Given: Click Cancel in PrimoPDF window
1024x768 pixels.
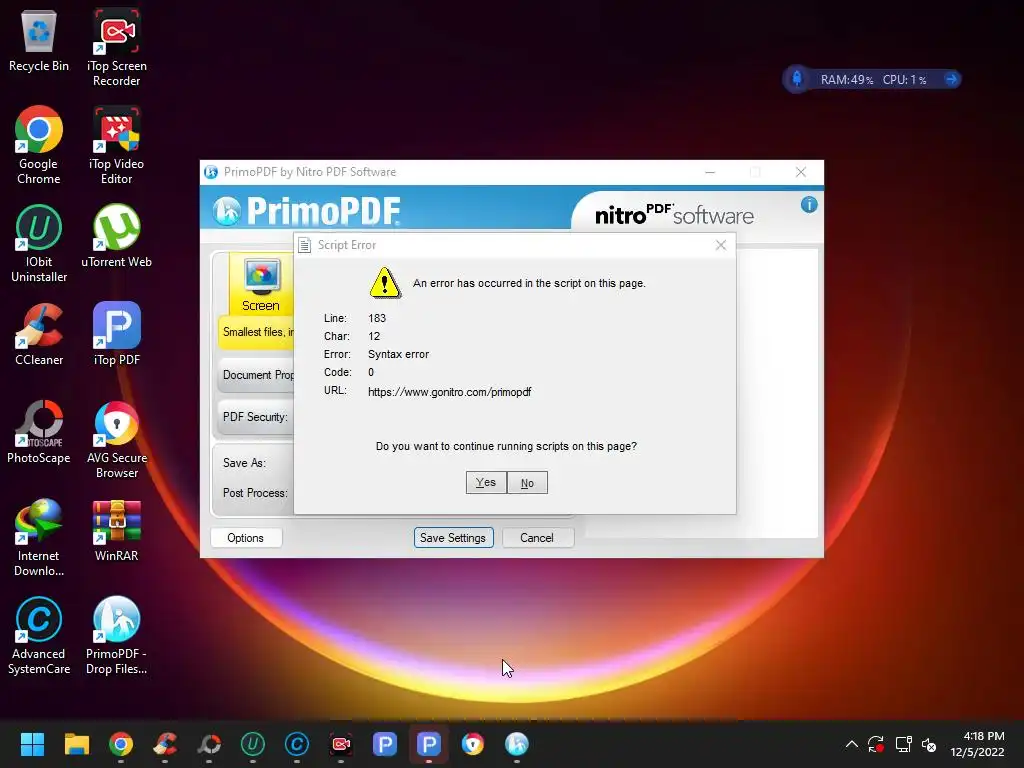Looking at the screenshot, I should tap(537, 537).
